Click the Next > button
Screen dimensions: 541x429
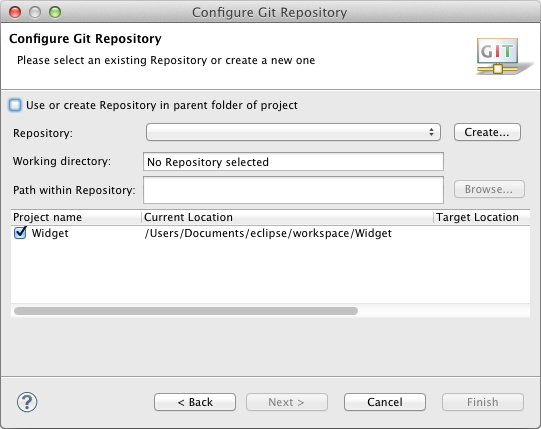point(286,402)
